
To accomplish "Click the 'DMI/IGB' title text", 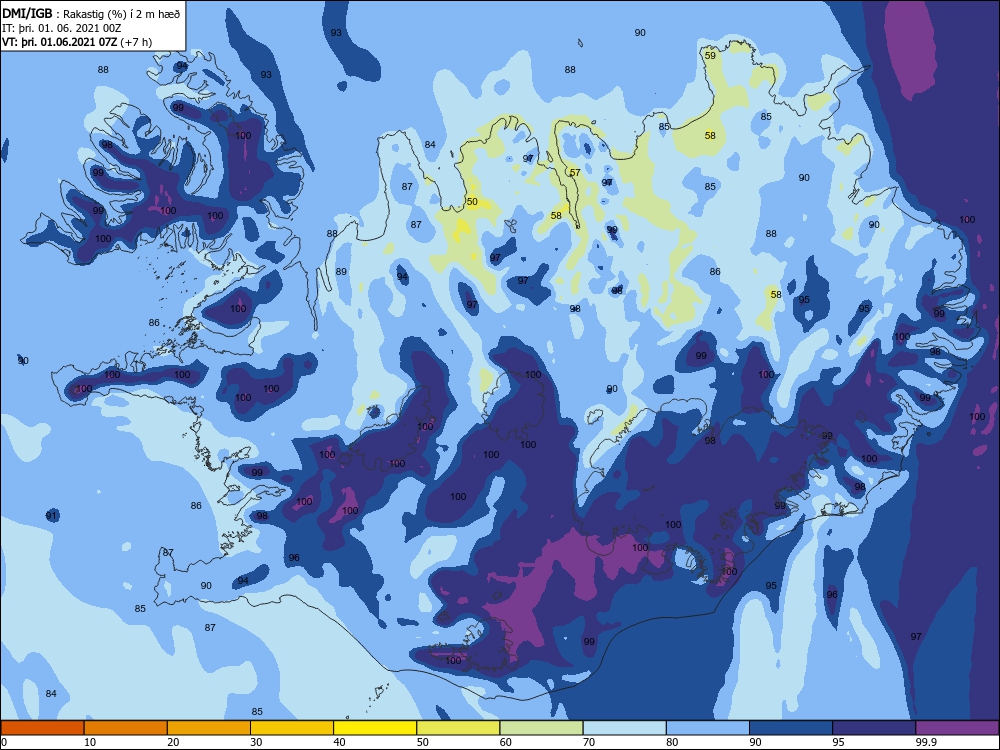I will tap(27, 13).
